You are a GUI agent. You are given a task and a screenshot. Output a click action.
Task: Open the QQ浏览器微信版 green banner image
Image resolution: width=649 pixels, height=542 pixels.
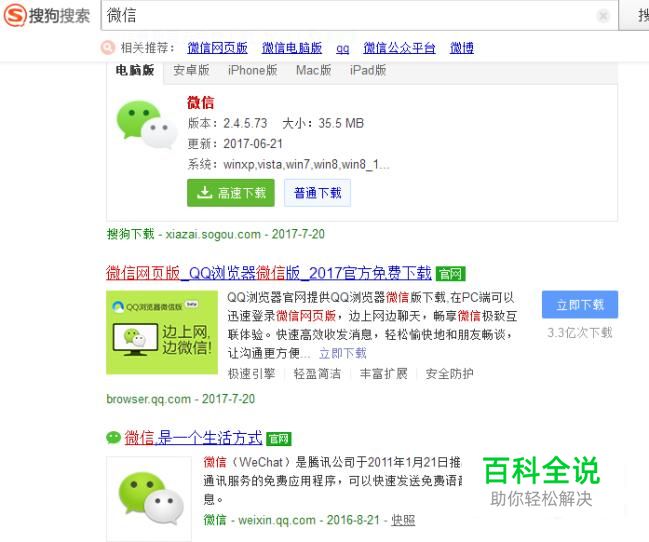click(162, 332)
